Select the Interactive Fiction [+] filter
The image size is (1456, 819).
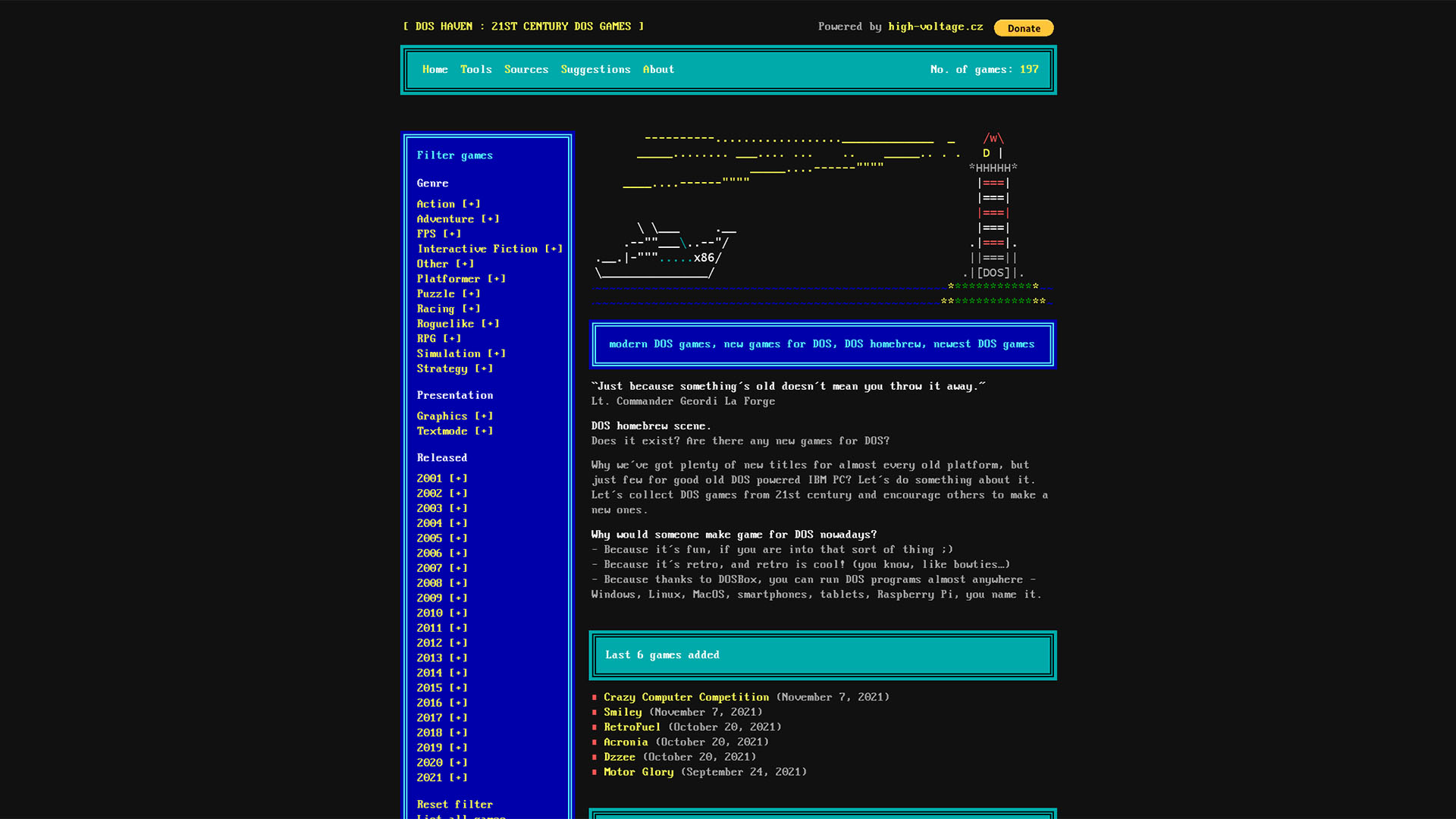(490, 249)
